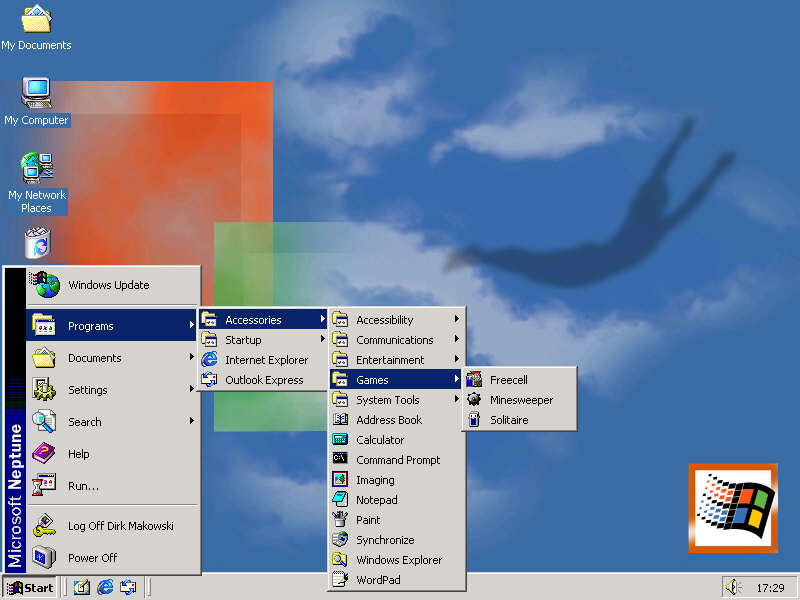Launch Internet Explorer from the Quick Launch bar
The width and height of the screenshot is (800, 600).
[104, 587]
